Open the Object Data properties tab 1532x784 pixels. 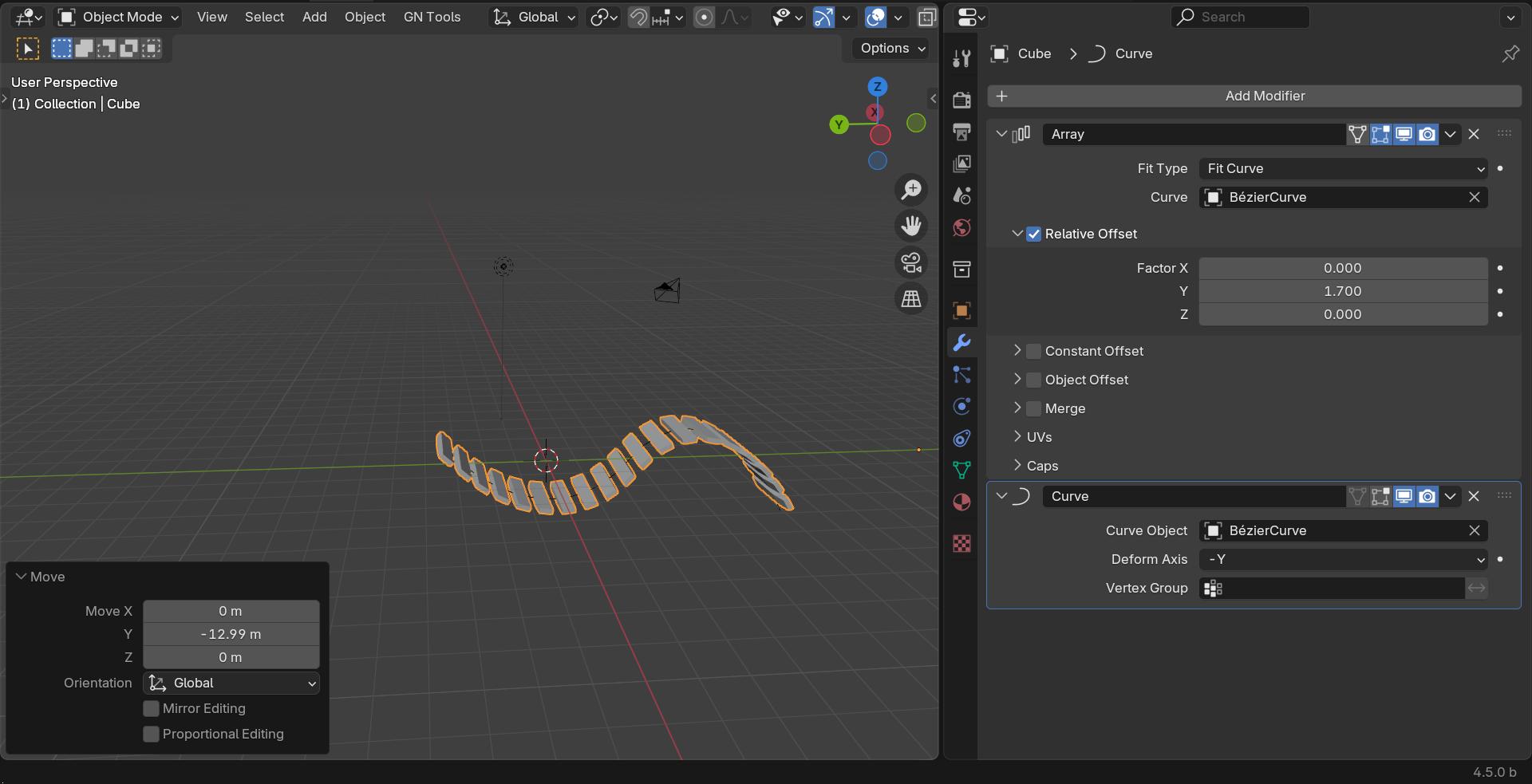(961, 470)
